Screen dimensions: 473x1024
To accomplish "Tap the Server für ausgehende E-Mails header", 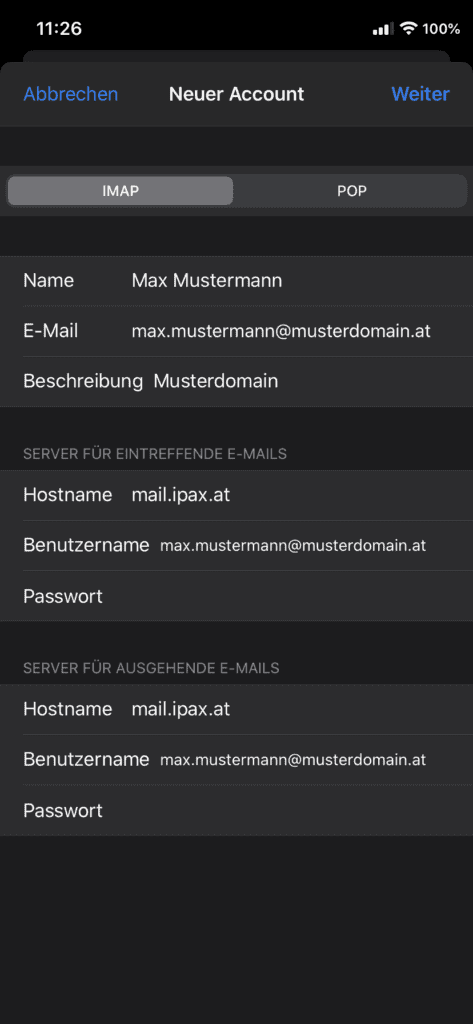I will tap(151, 668).
